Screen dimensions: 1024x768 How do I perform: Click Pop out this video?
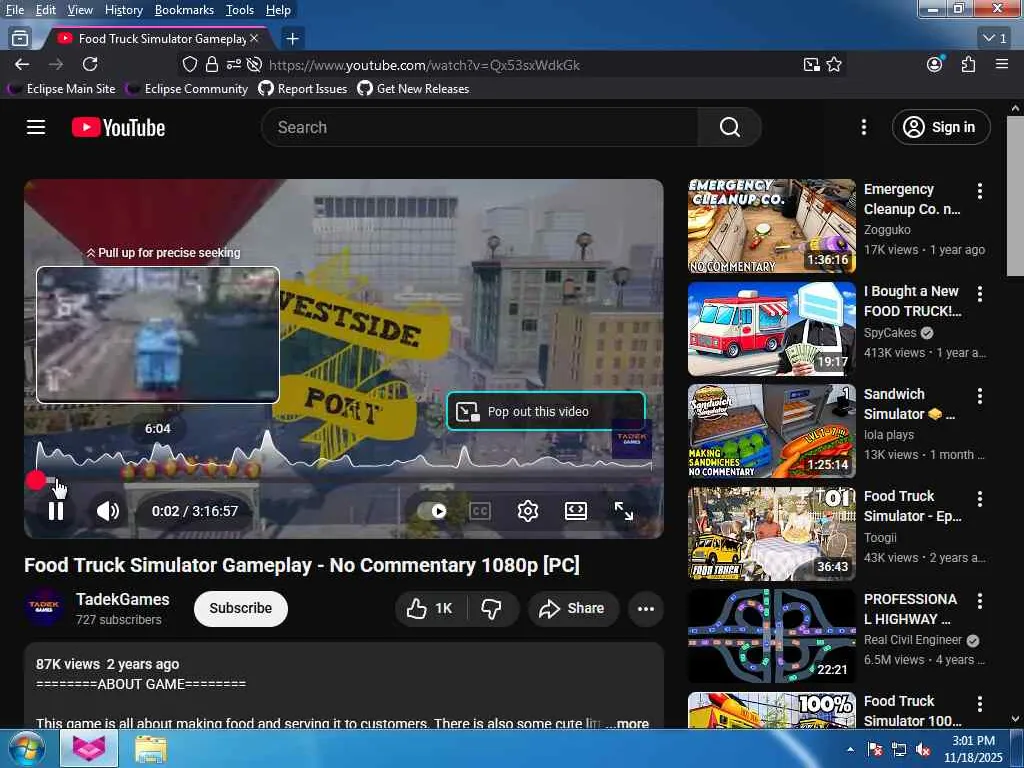546,411
